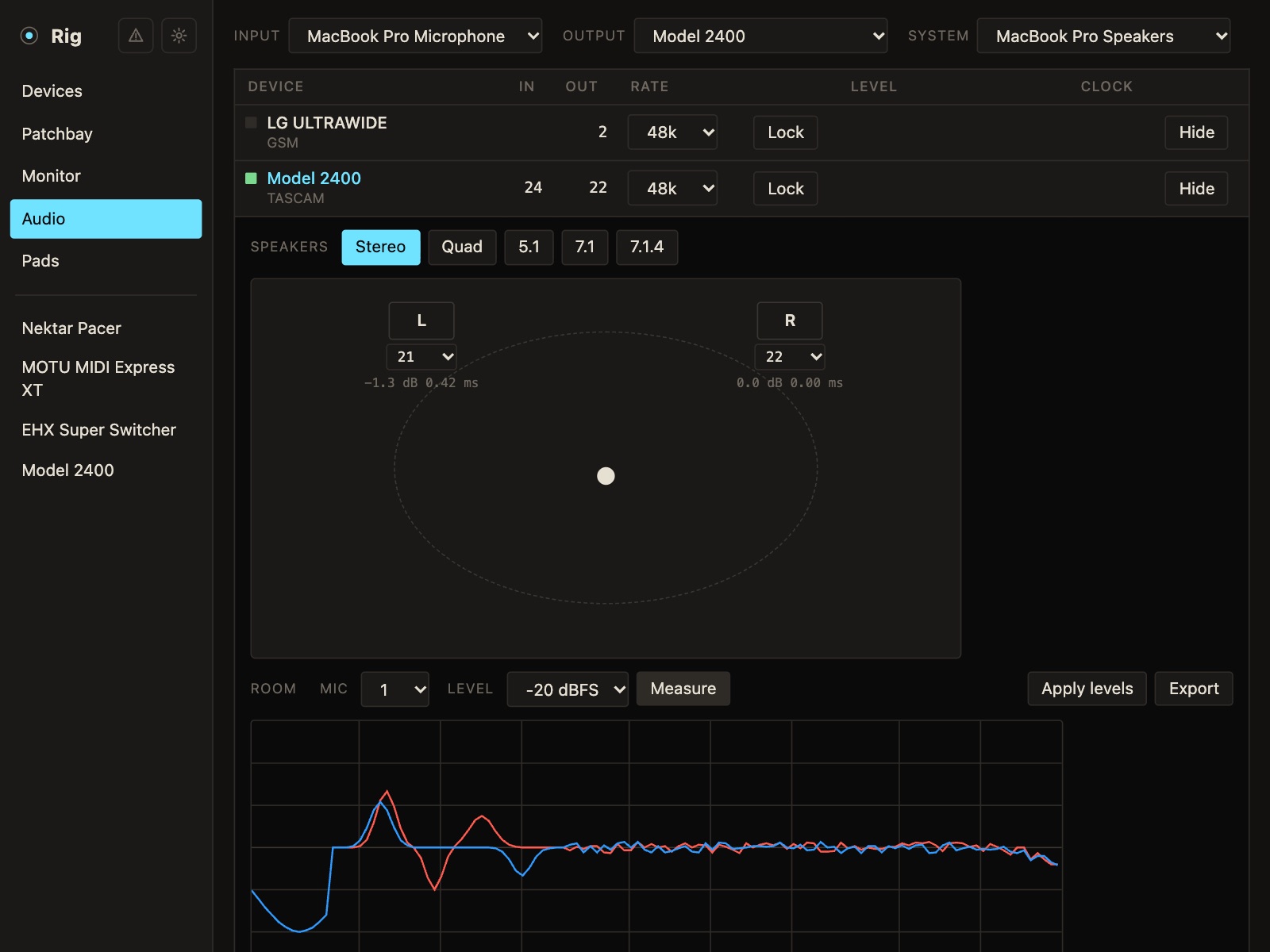Hide the LG ULTRAWIDE device

[1196, 132]
